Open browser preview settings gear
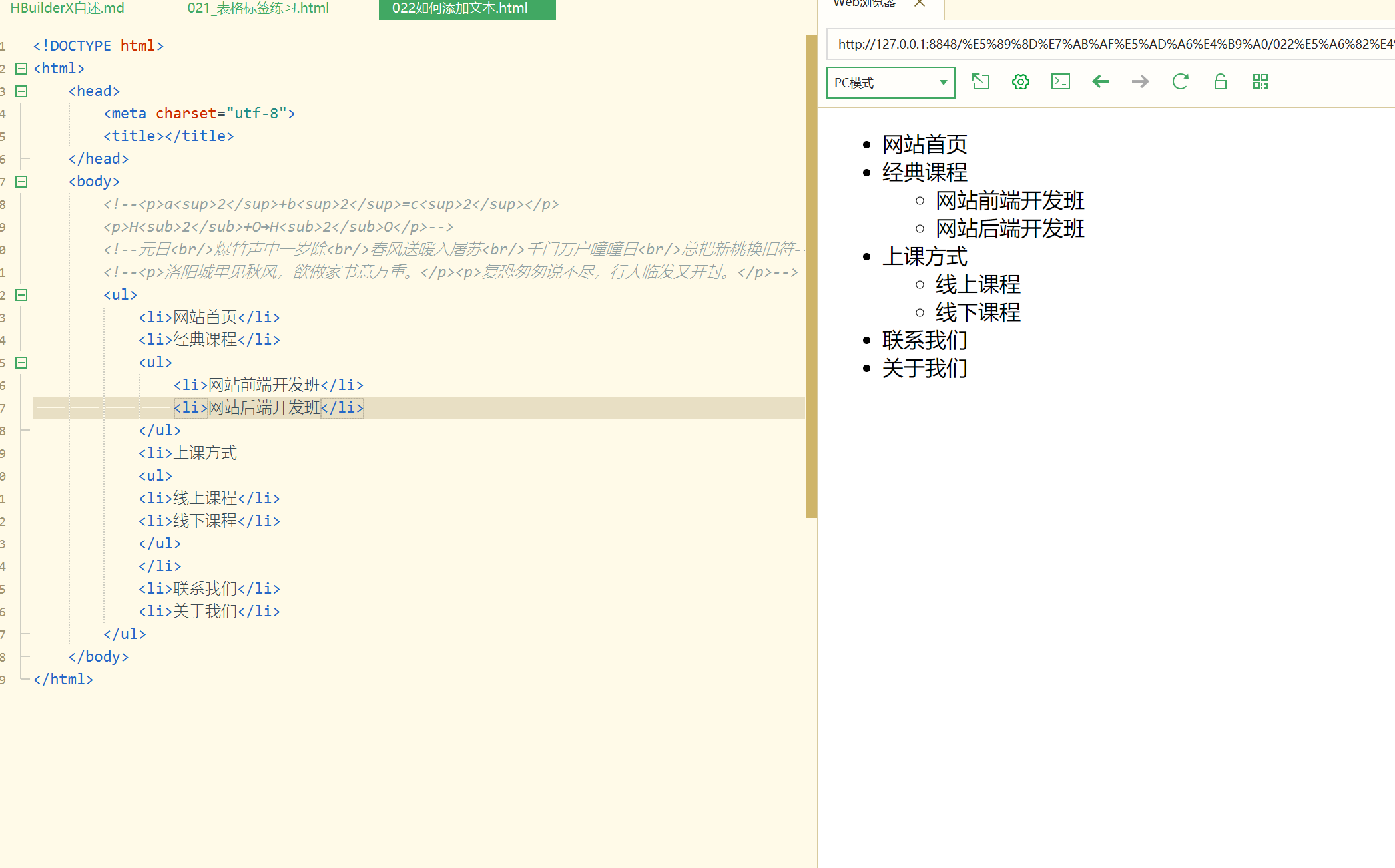 [1020, 82]
